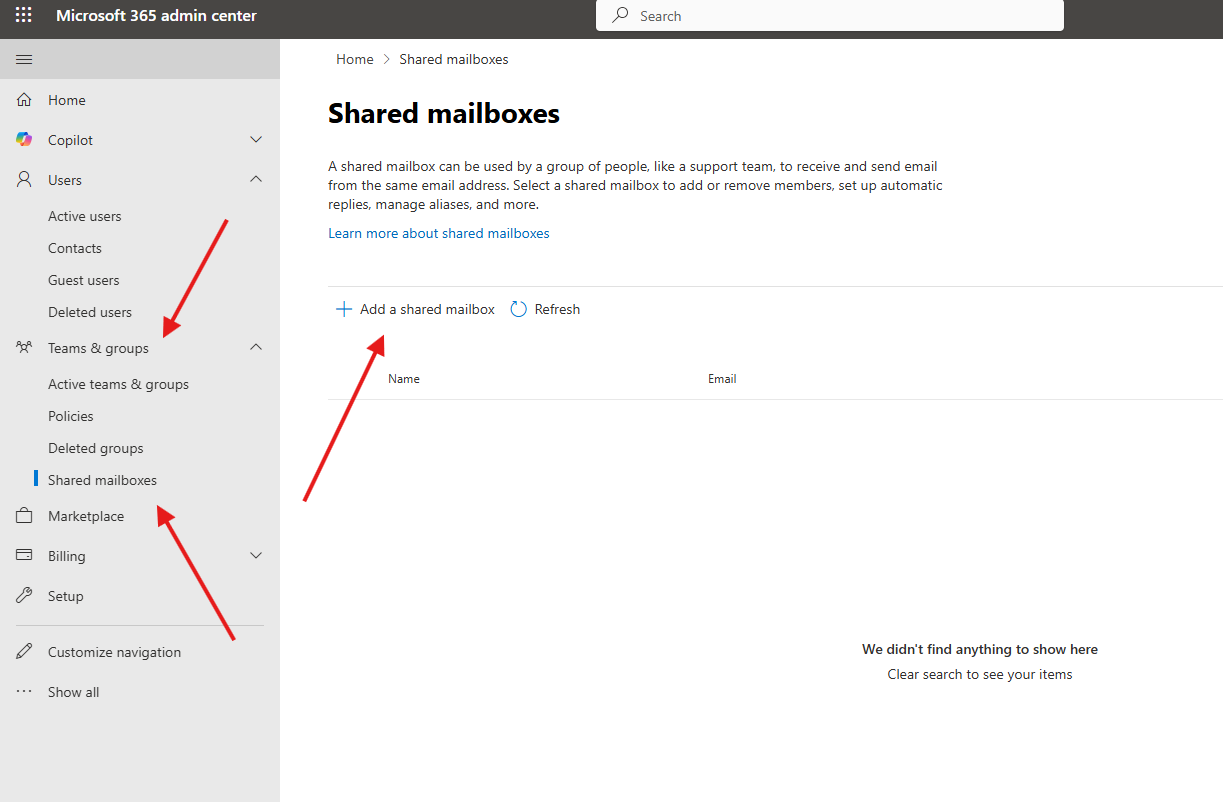
Task: Expand the Billing section chevron
Action: click(x=256, y=556)
